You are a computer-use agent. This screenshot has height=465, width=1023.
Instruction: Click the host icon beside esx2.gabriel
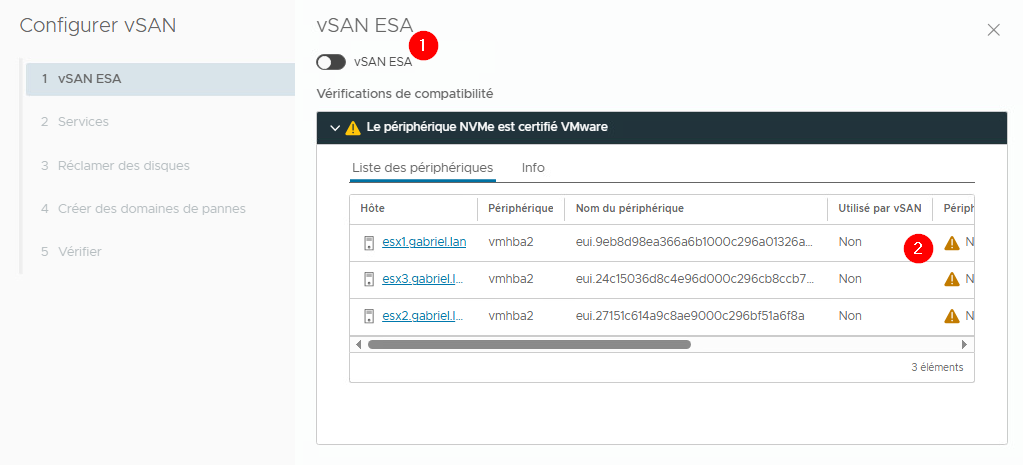(369, 316)
